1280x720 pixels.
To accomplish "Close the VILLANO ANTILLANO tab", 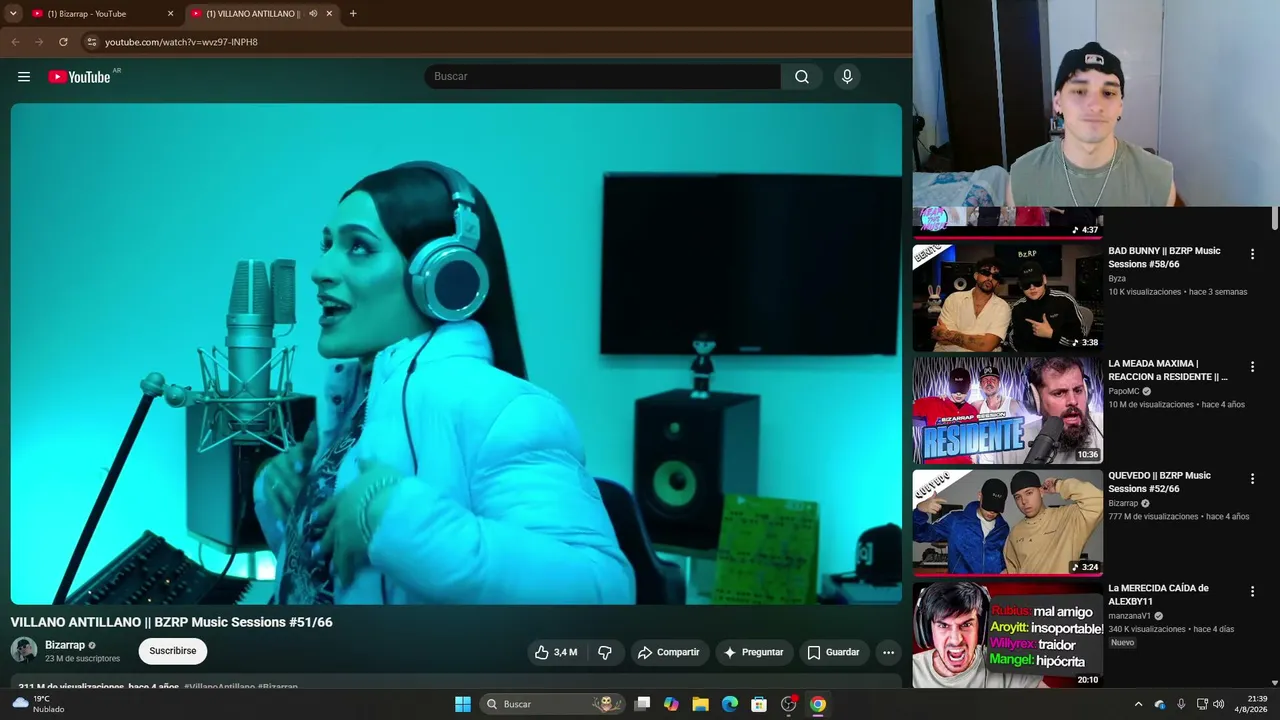I will point(329,14).
